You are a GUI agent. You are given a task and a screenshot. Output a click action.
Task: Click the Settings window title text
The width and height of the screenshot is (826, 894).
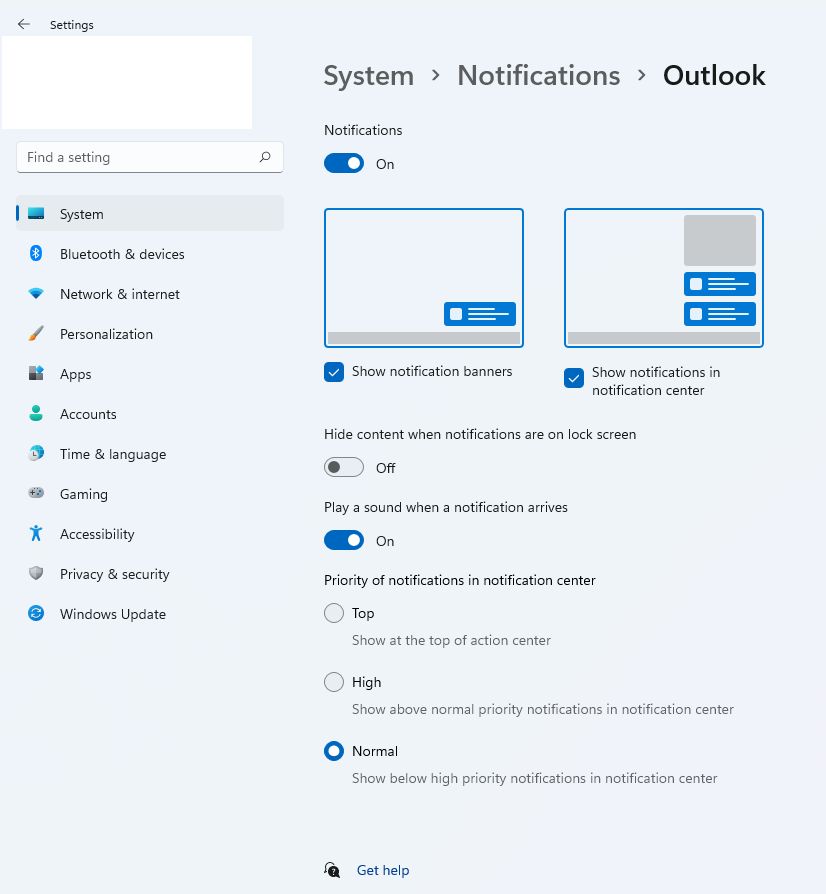point(72,25)
